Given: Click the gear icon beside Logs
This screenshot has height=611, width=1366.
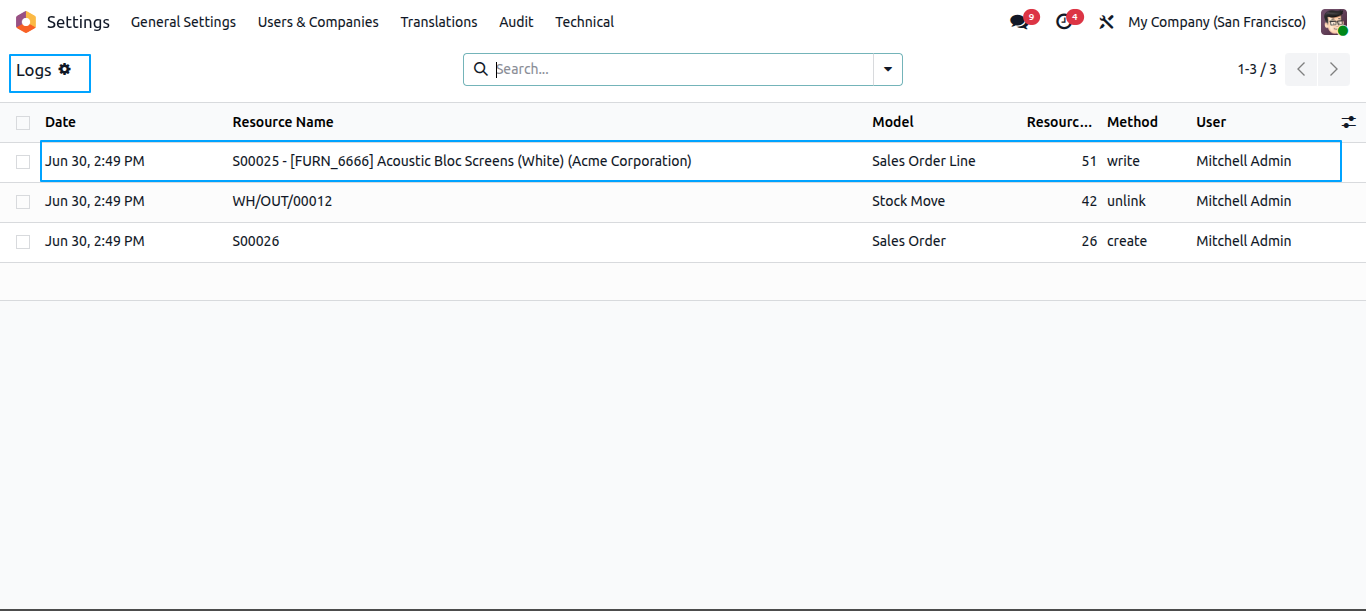Looking at the screenshot, I should 65,69.
